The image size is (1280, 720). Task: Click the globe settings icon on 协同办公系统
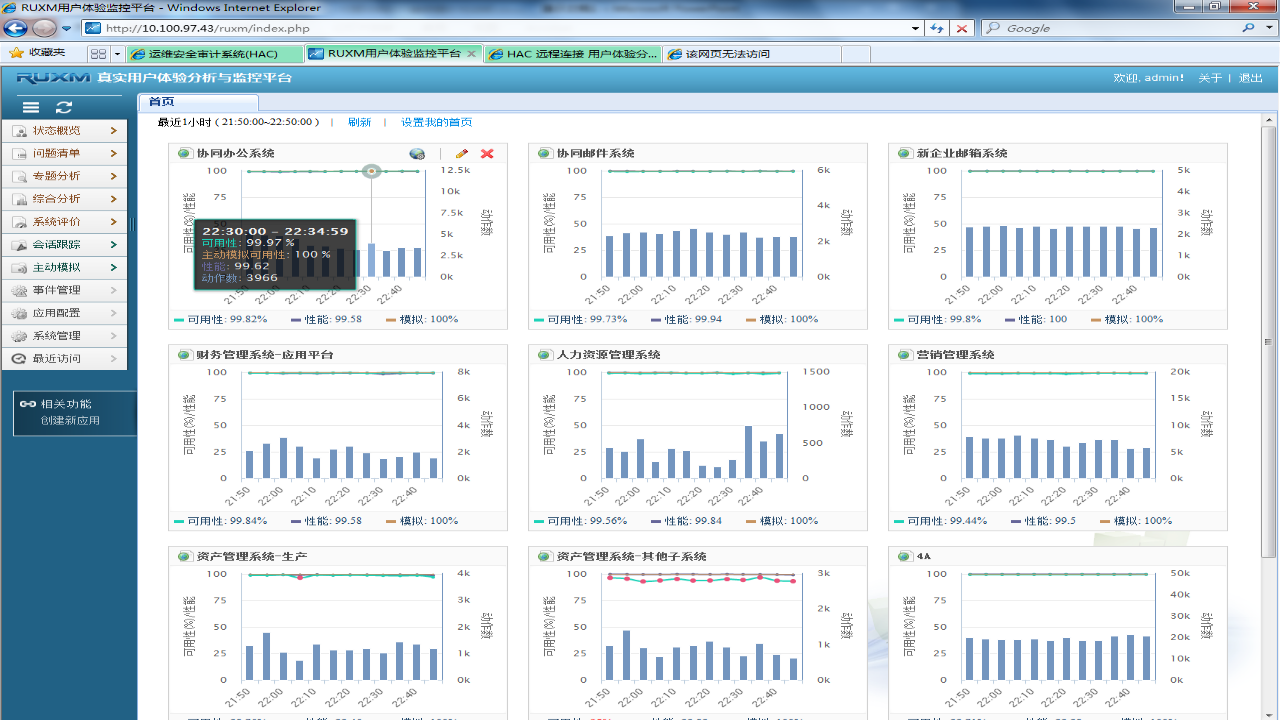click(x=417, y=154)
